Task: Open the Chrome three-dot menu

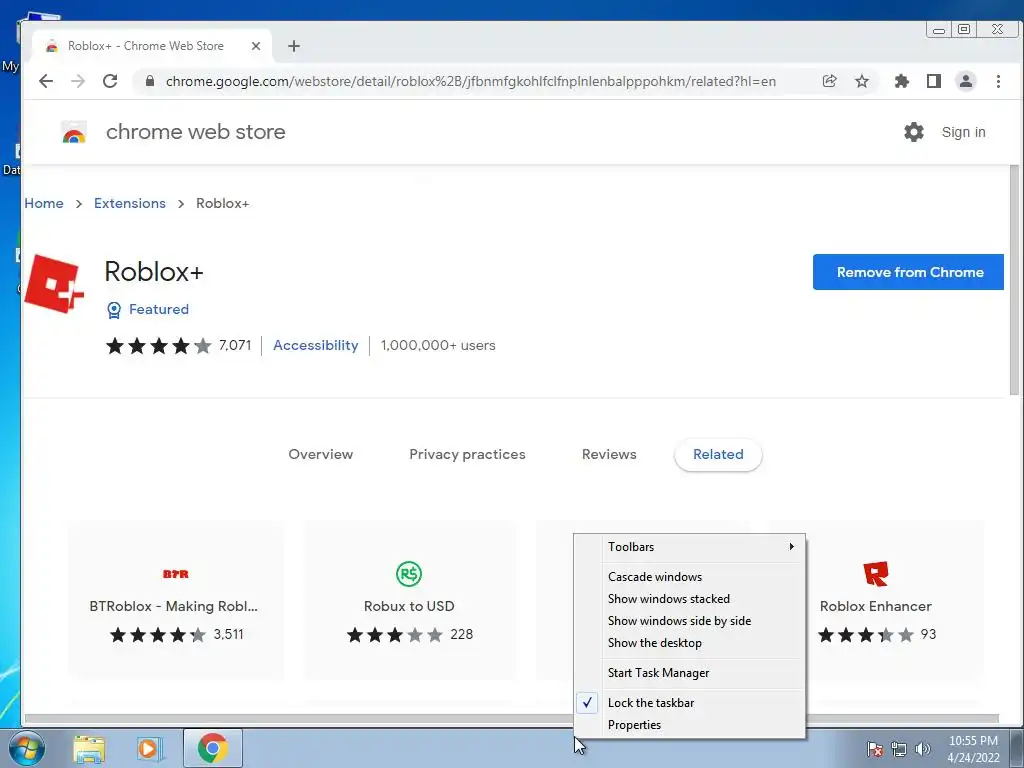Action: (x=999, y=81)
